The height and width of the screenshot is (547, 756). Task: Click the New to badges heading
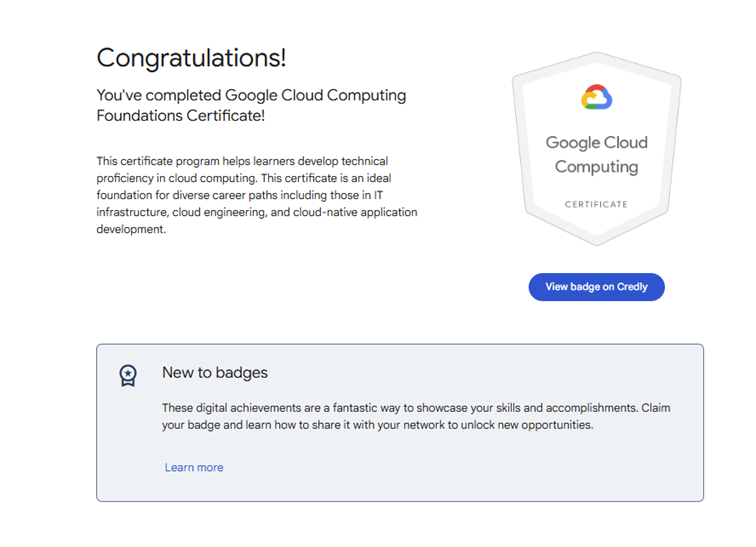coord(215,373)
